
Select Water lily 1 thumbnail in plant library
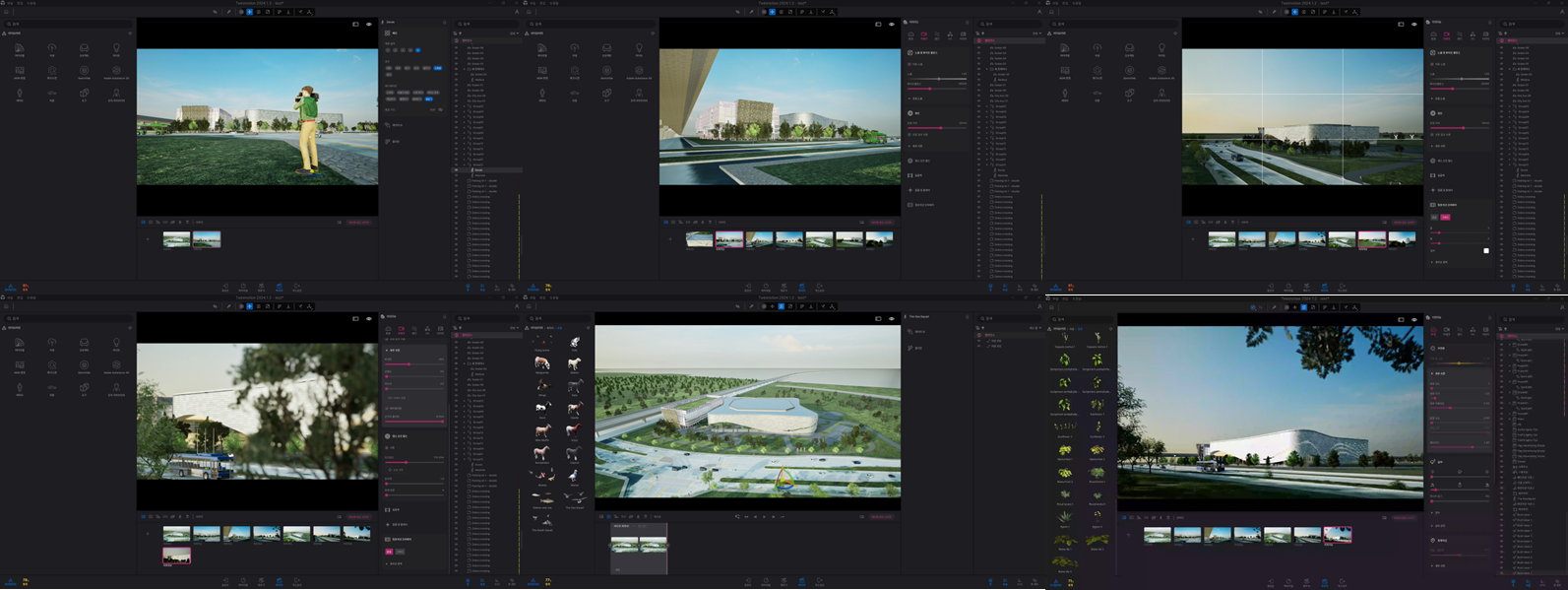1066,542
